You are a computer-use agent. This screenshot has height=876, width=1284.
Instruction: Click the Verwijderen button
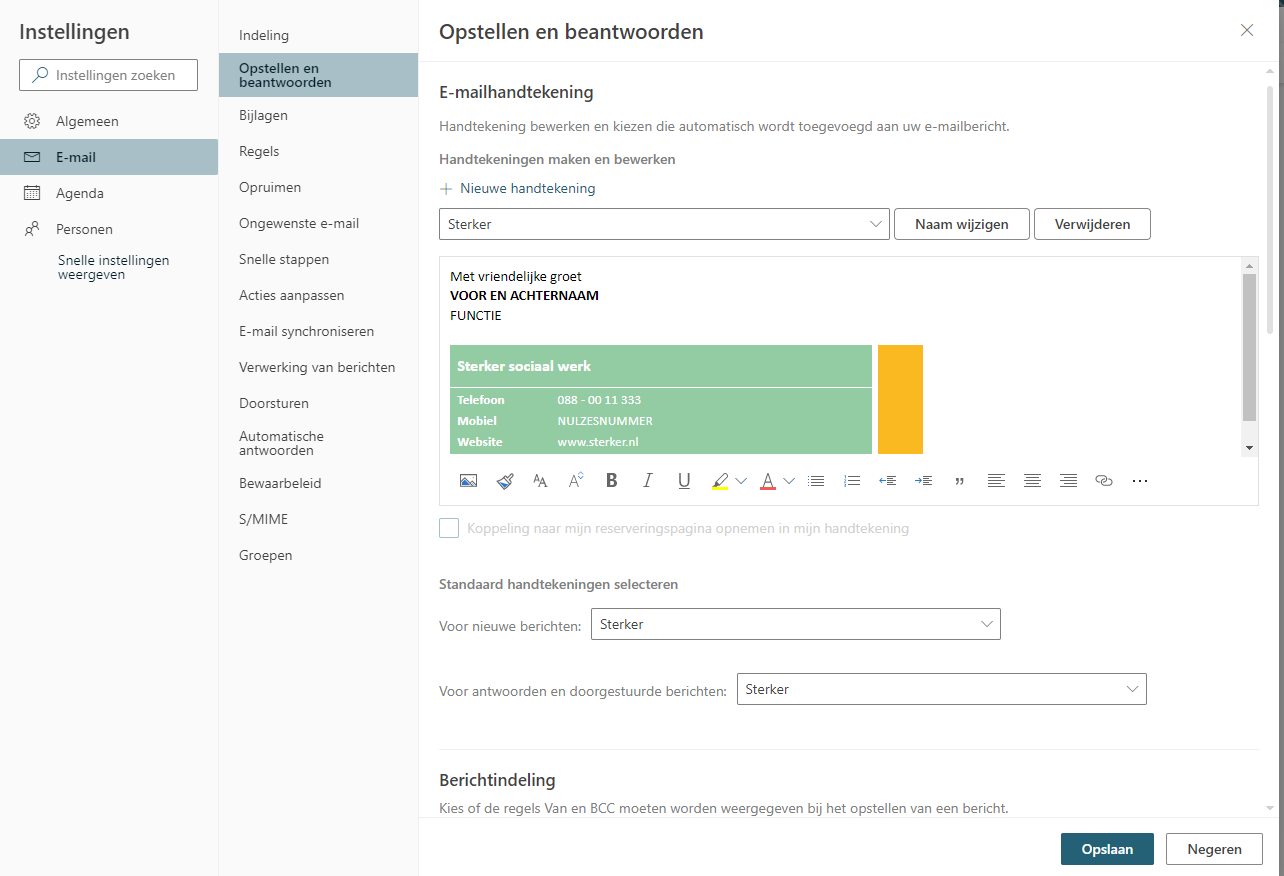click(x=1092, y=224)
